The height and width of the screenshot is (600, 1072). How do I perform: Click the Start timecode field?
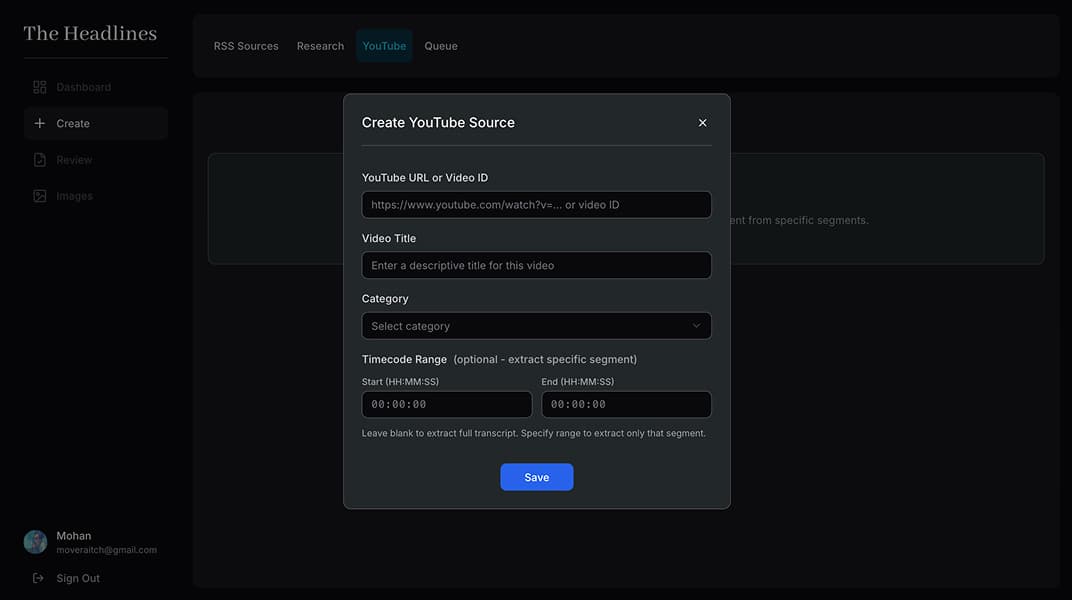446,404
